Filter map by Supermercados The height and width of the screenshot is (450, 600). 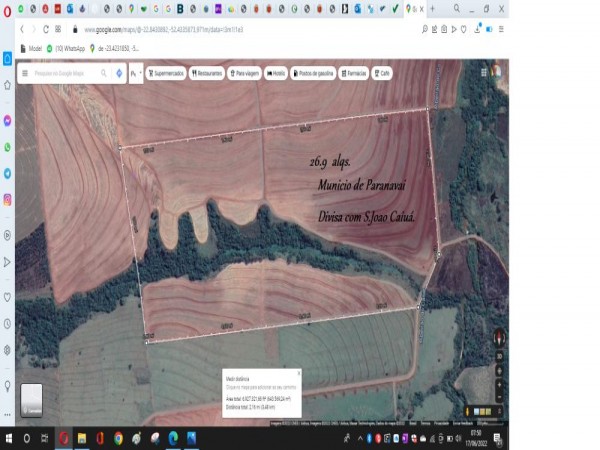166,73
